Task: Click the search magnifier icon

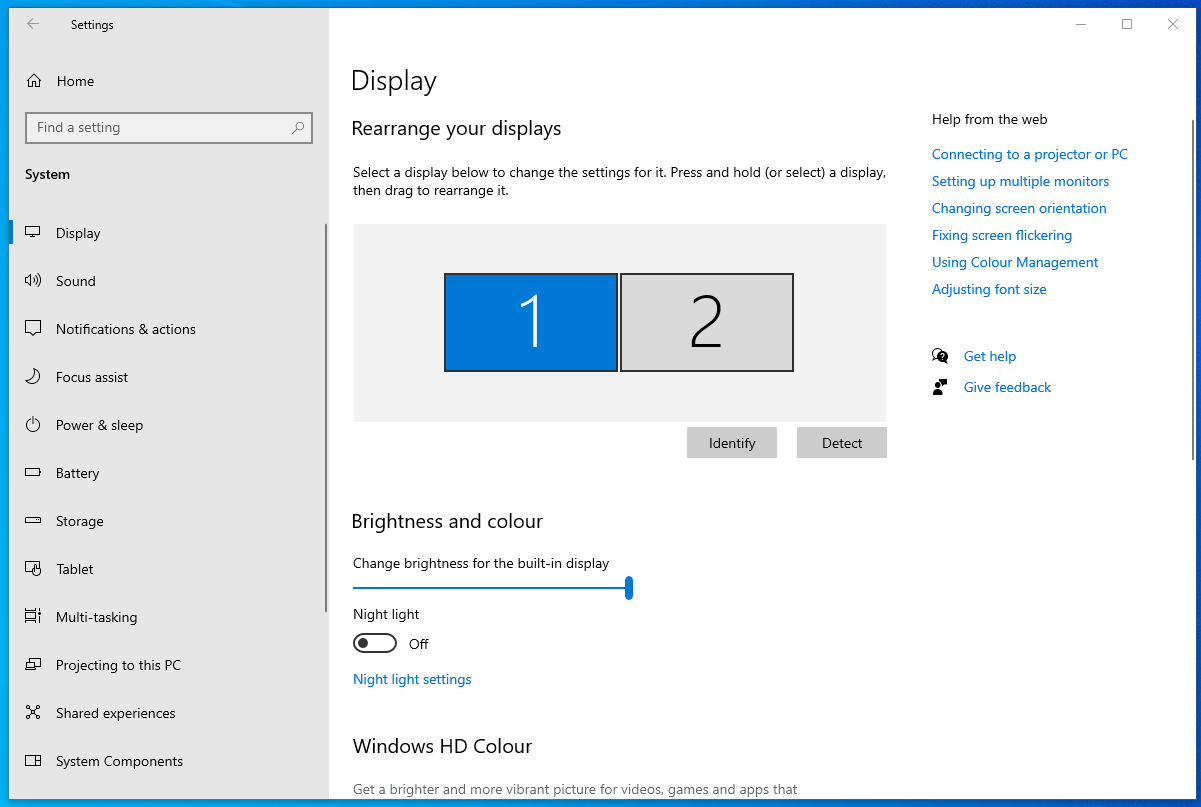Action: pyautogui.click(x=298, y=128)
